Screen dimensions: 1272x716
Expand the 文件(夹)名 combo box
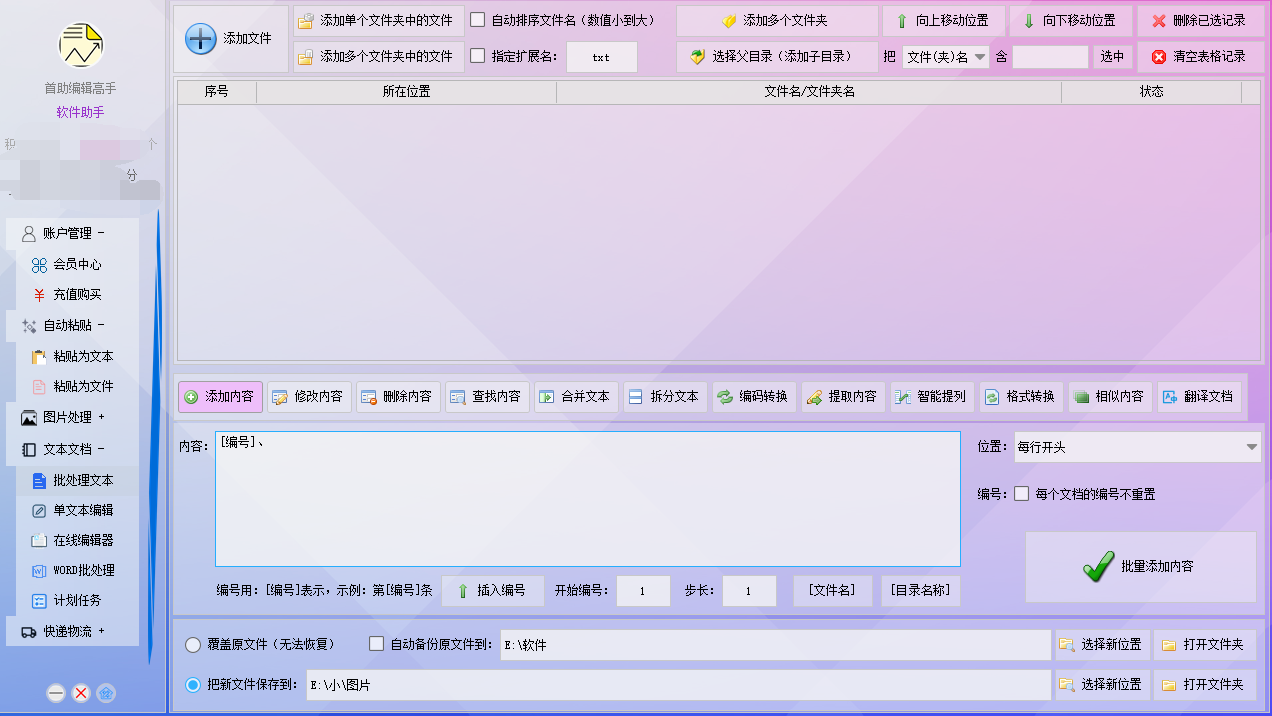(945, 57)
